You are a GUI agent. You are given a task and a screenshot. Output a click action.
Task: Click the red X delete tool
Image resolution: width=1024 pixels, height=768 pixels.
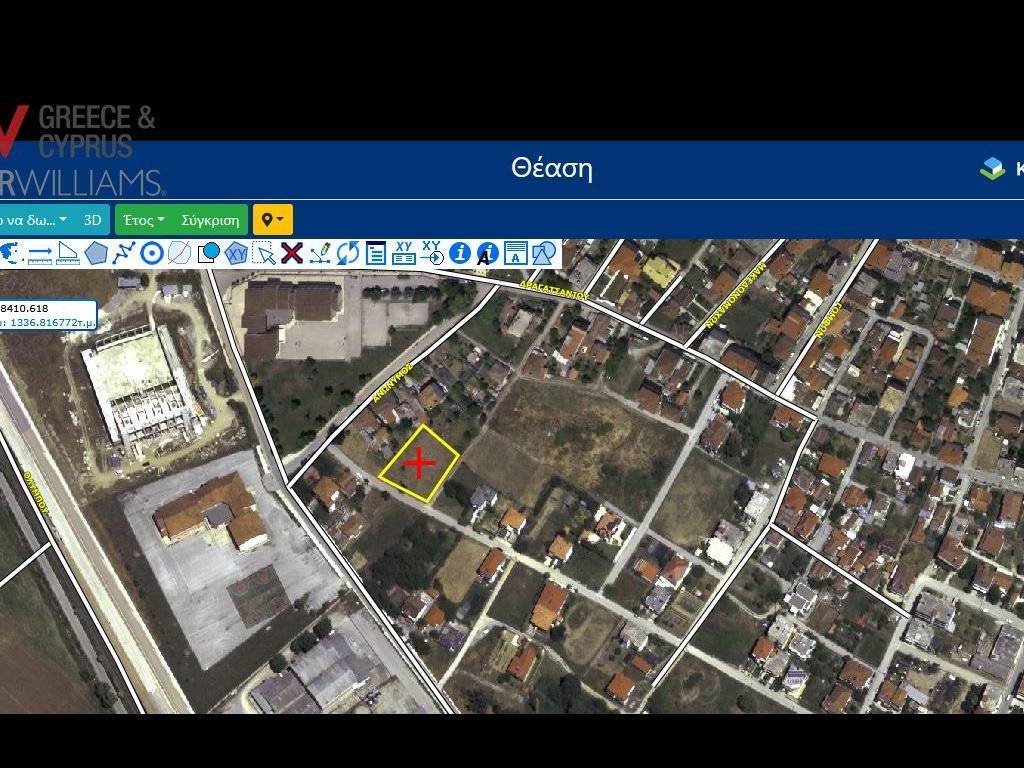pyautogui.click(x=292, y=253)
